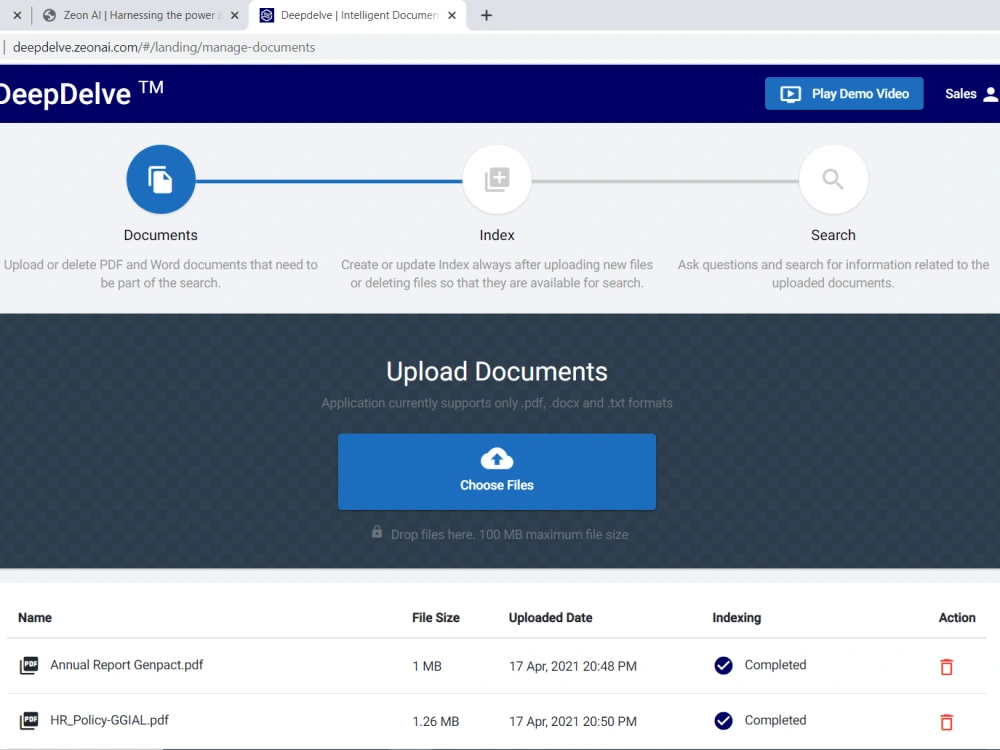Click the 1 MB file size cell
1000x750 pixels.
[x=427, y=666]
